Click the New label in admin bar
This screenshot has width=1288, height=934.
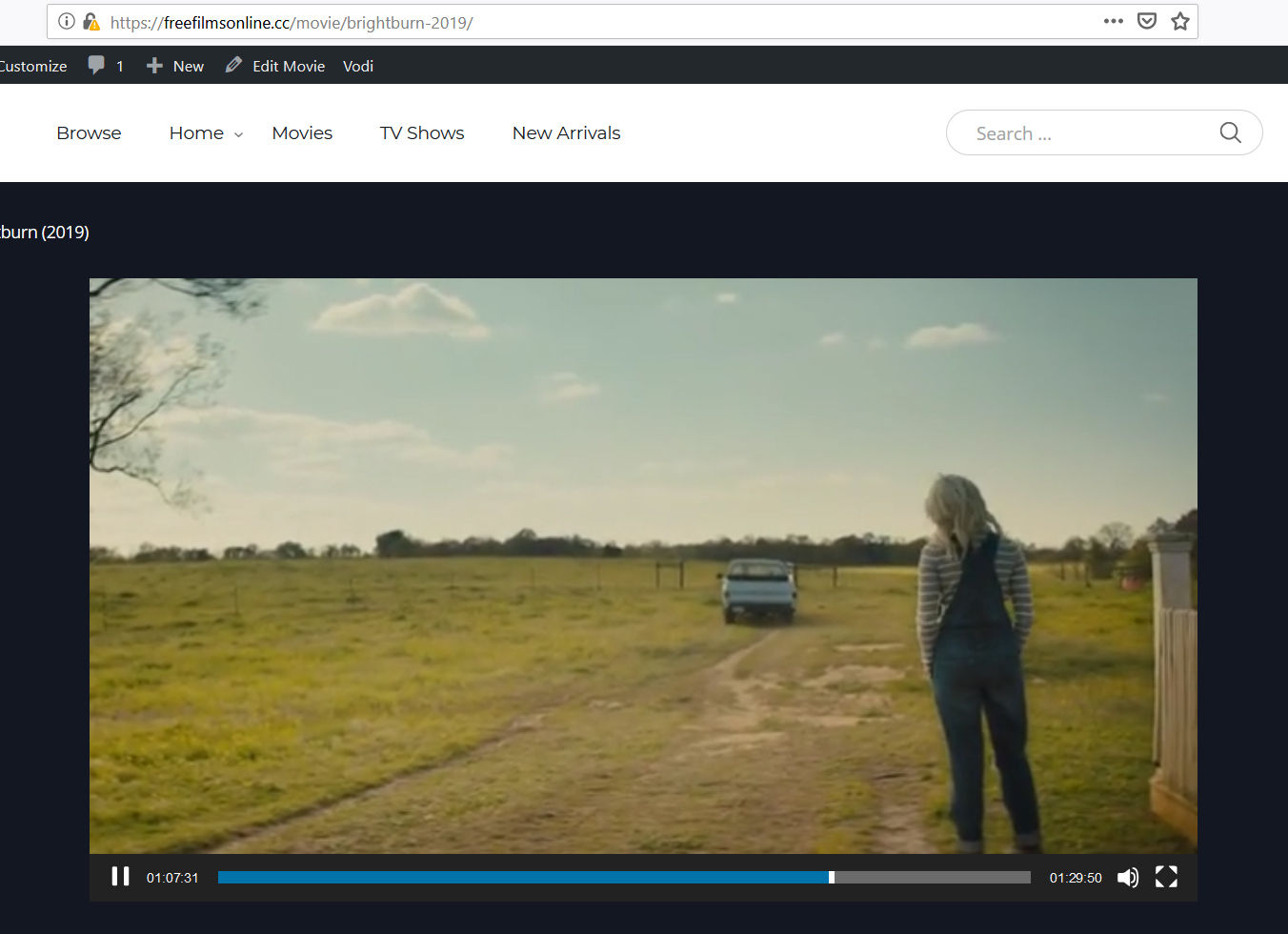click(x=189, y=66)
